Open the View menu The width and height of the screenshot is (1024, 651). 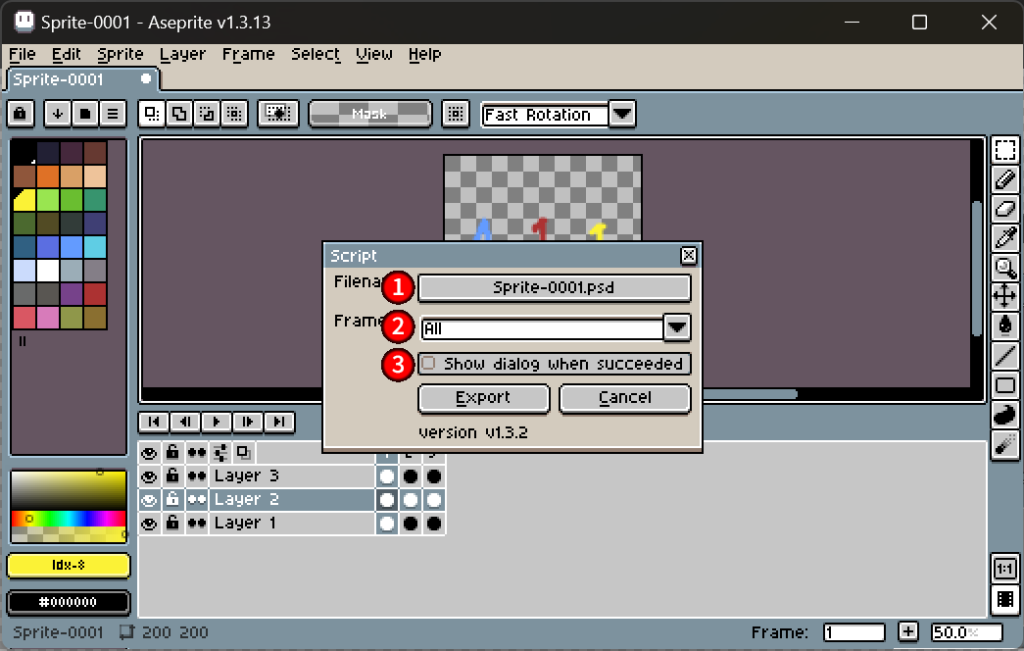click(374, 54)
